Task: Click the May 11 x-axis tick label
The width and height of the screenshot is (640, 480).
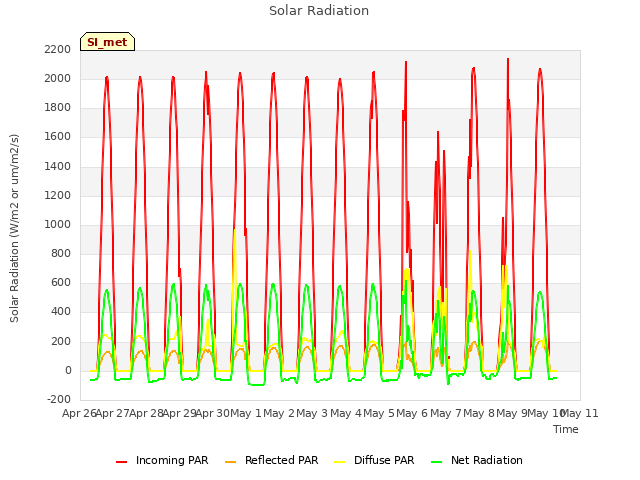Action: point(580,413)
